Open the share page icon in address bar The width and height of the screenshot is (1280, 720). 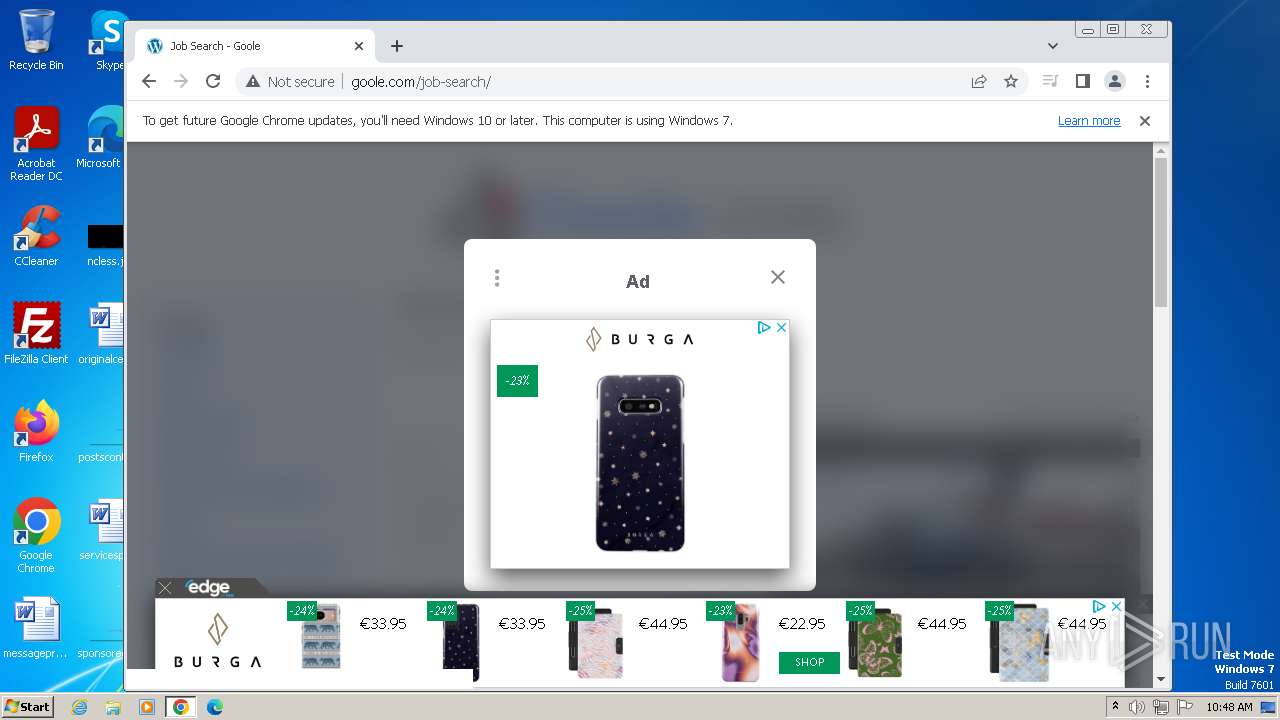[979, 82]
